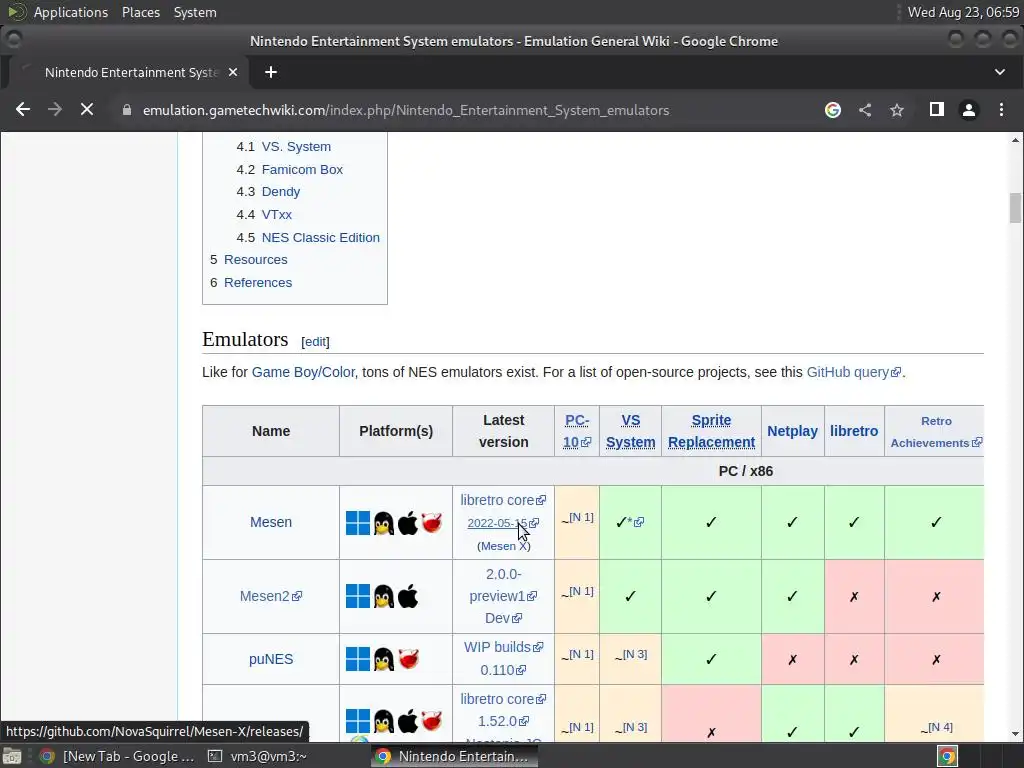The width and height of the screenshot is (1024, 768).
Task: Open the Places menu
Action: point(140,12)
